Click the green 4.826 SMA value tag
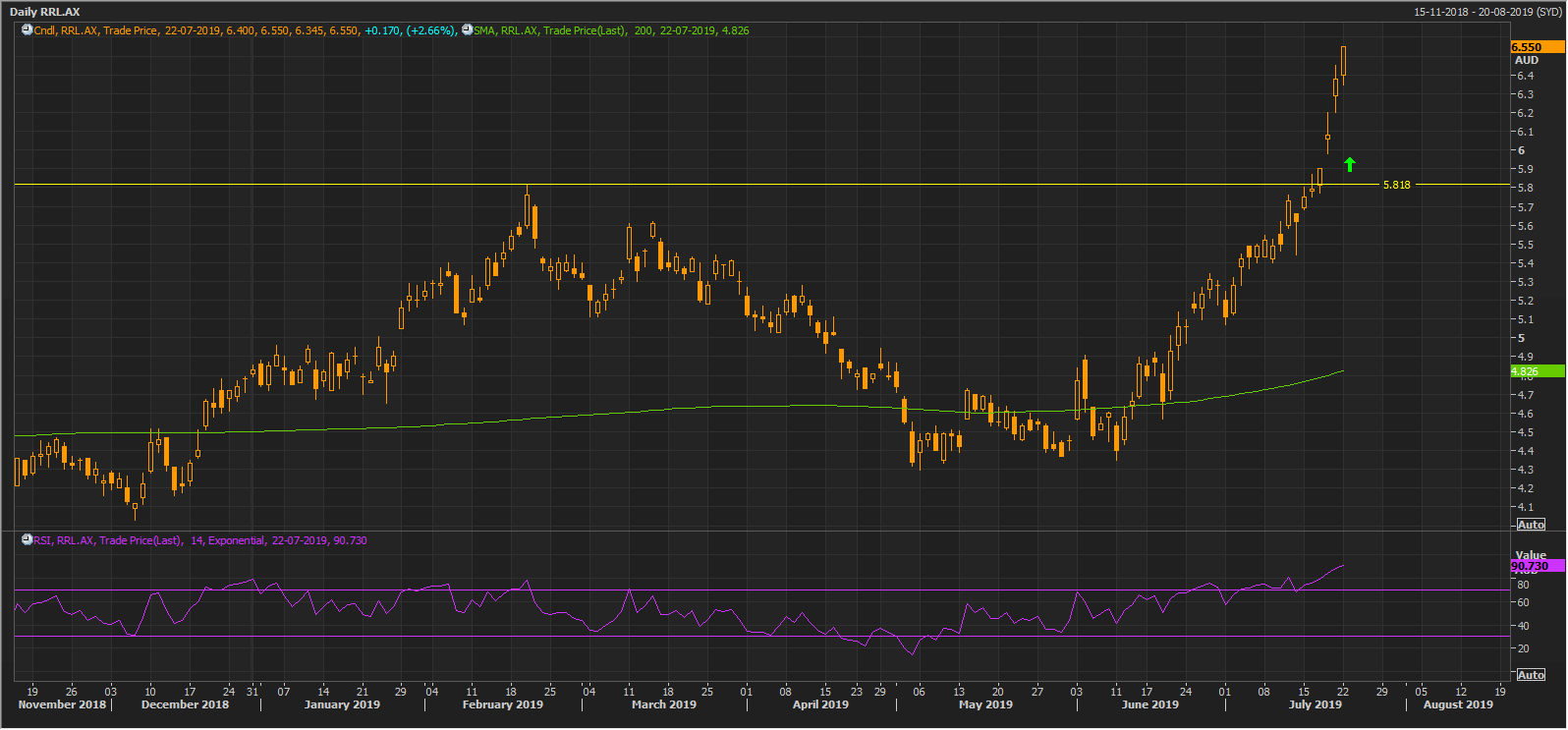This screenshot has width=1568, height=730. pos(1538,371)
